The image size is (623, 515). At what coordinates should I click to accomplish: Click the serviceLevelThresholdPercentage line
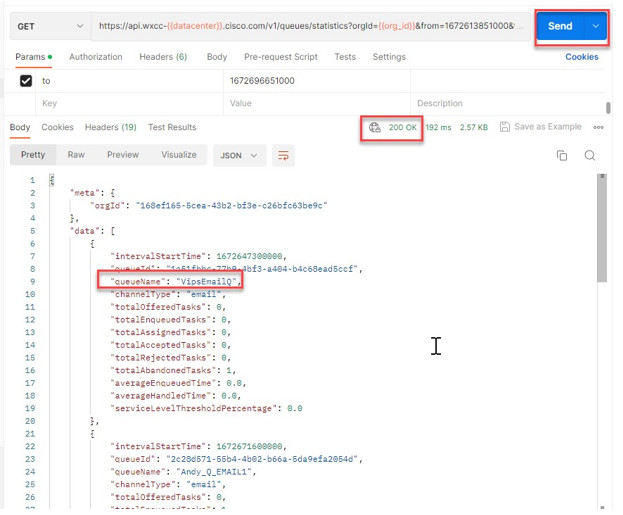(x=206, y=409)
